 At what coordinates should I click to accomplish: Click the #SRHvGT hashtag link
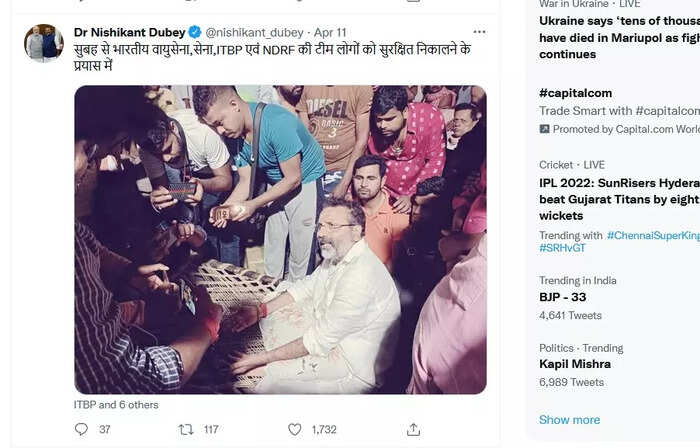(x=562, y=248)
